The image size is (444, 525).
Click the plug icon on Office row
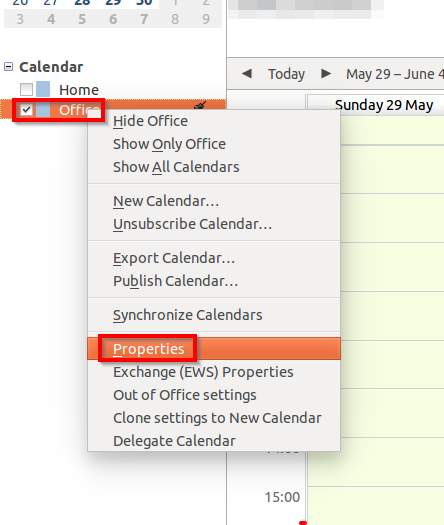click(x=200, y=106)
